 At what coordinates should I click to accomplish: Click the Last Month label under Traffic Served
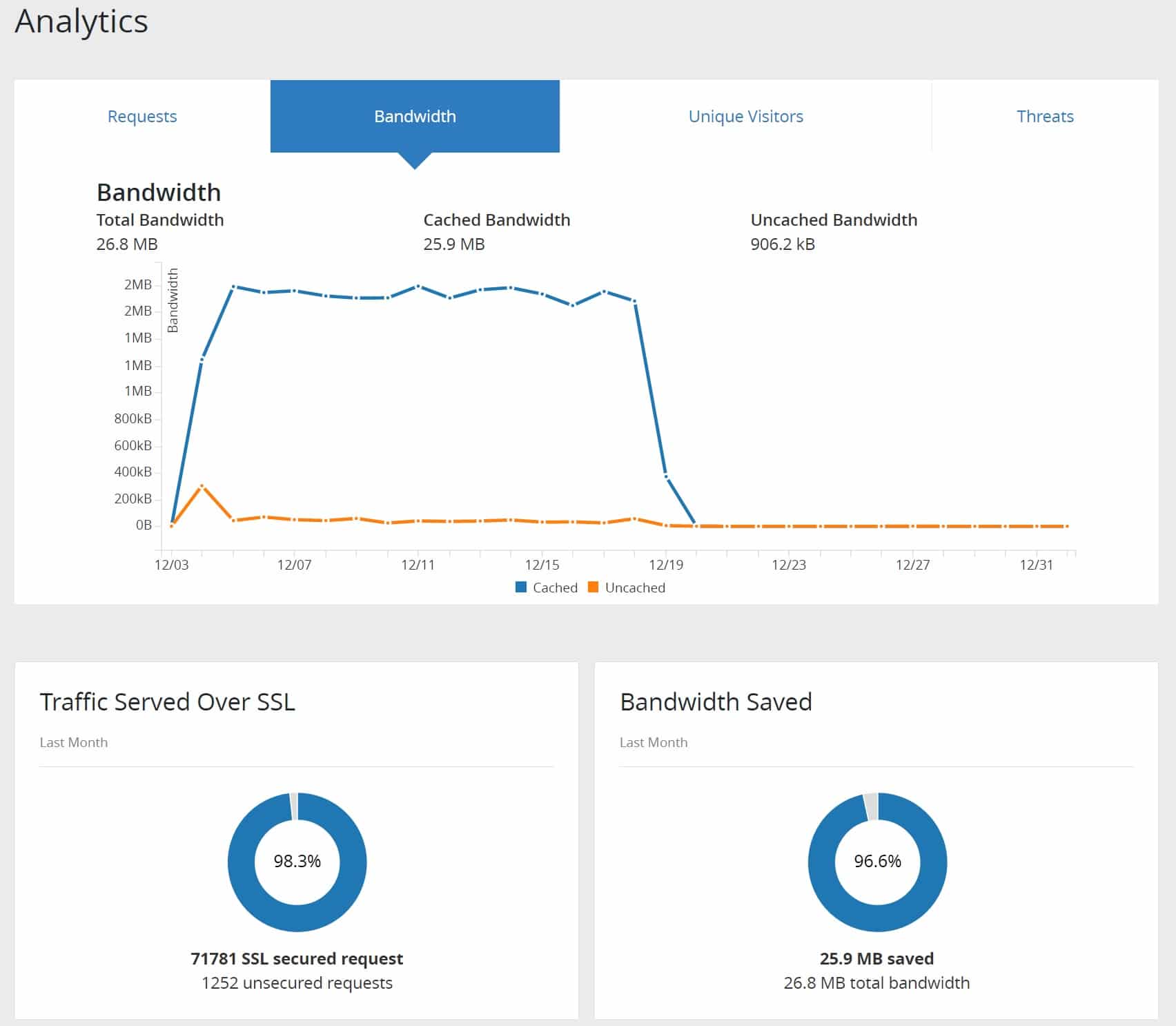pyautogui.click(x=73, y=742)
